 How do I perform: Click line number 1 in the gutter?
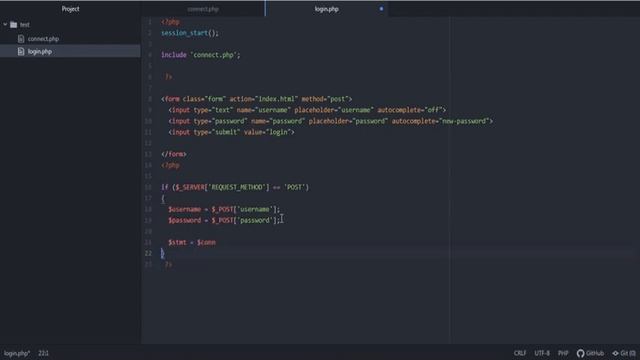tap(150, 22)
